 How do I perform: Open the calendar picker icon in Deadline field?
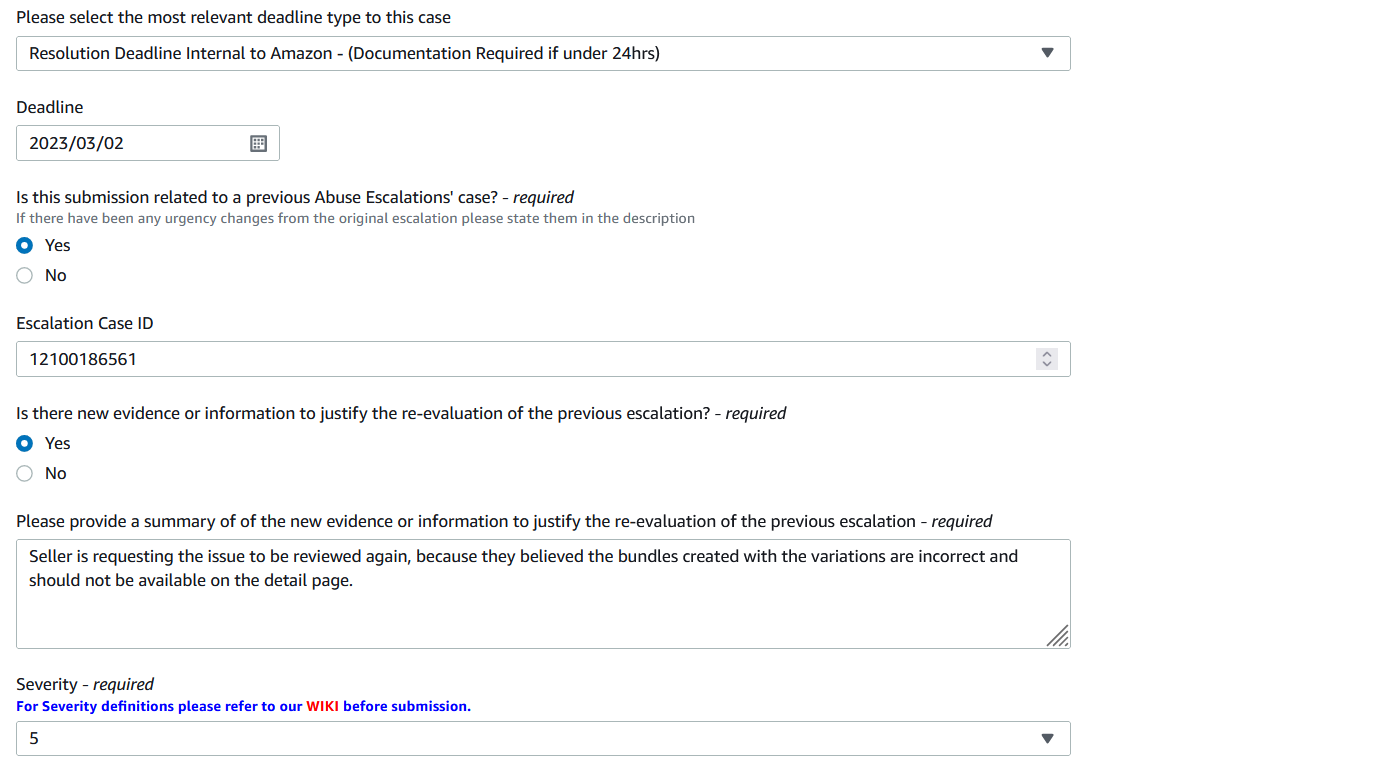click(258, 143)
